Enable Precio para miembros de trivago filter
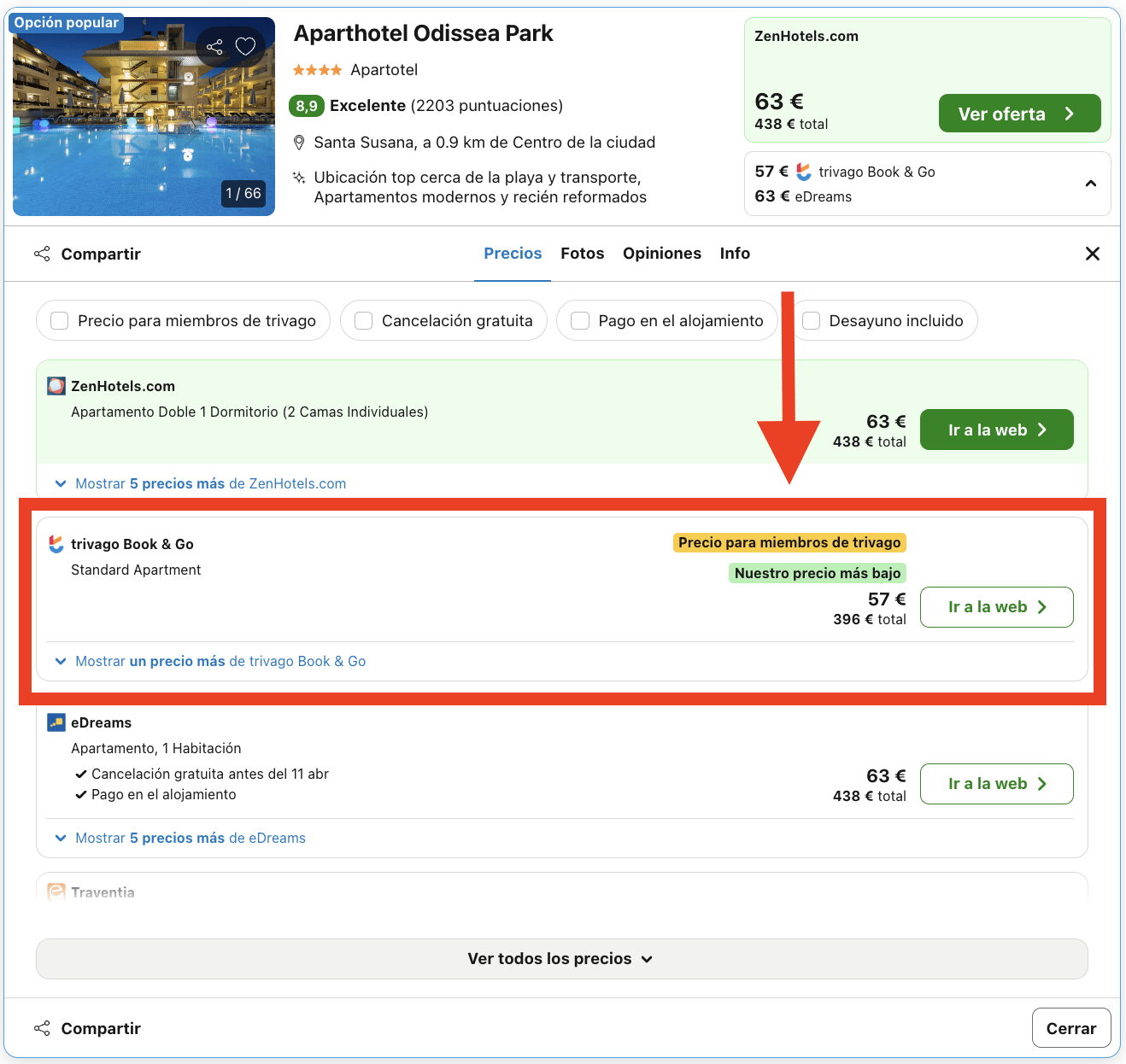 click(x=60, y=320)
